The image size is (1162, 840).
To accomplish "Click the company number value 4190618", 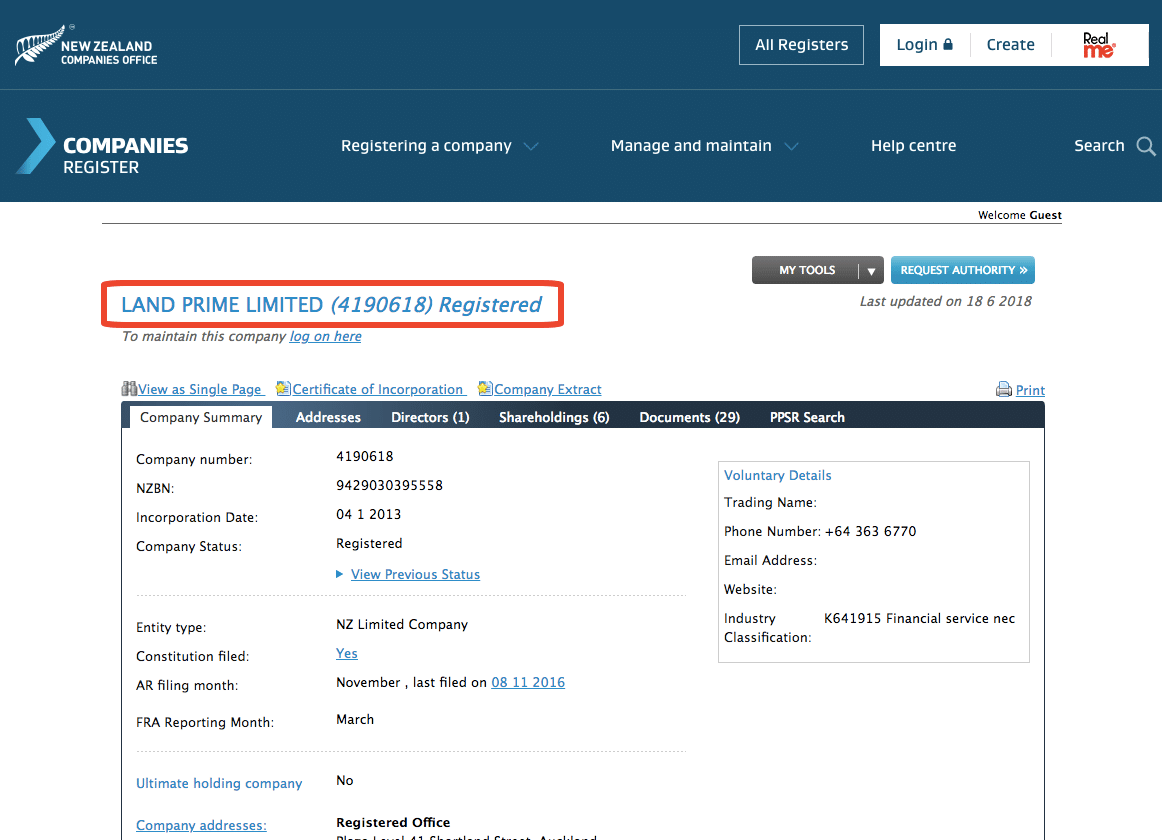I will pos(365,457).
